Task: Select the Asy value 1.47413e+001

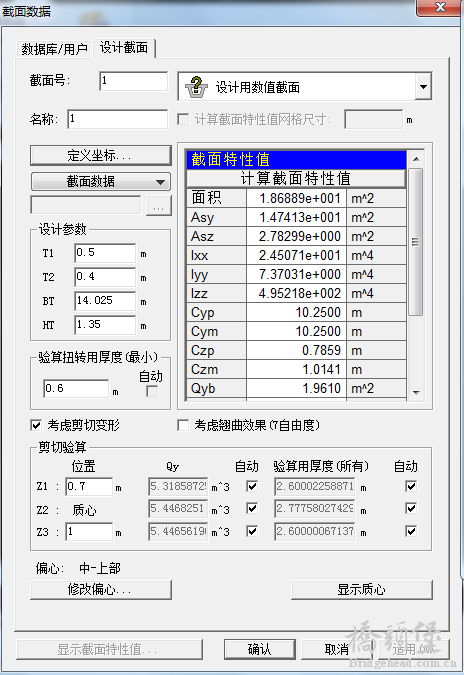Action: 296,217
